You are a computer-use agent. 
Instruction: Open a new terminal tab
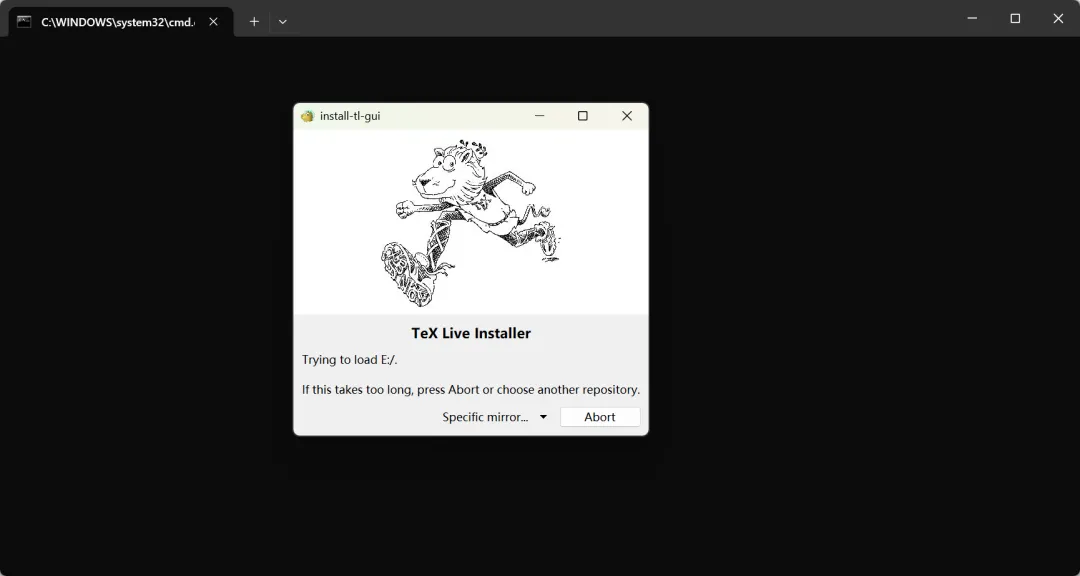pyautogui.click(x=254, y=22)
